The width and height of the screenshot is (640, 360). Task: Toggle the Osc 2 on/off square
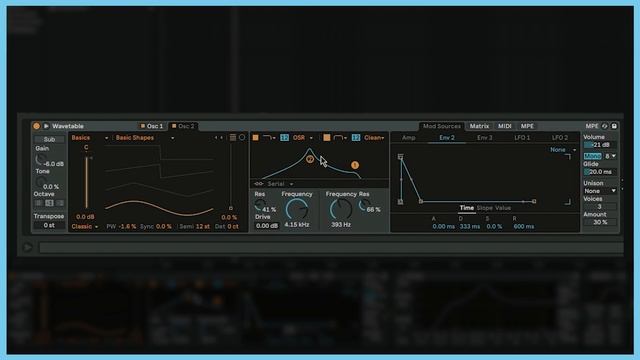pos(174,126)
